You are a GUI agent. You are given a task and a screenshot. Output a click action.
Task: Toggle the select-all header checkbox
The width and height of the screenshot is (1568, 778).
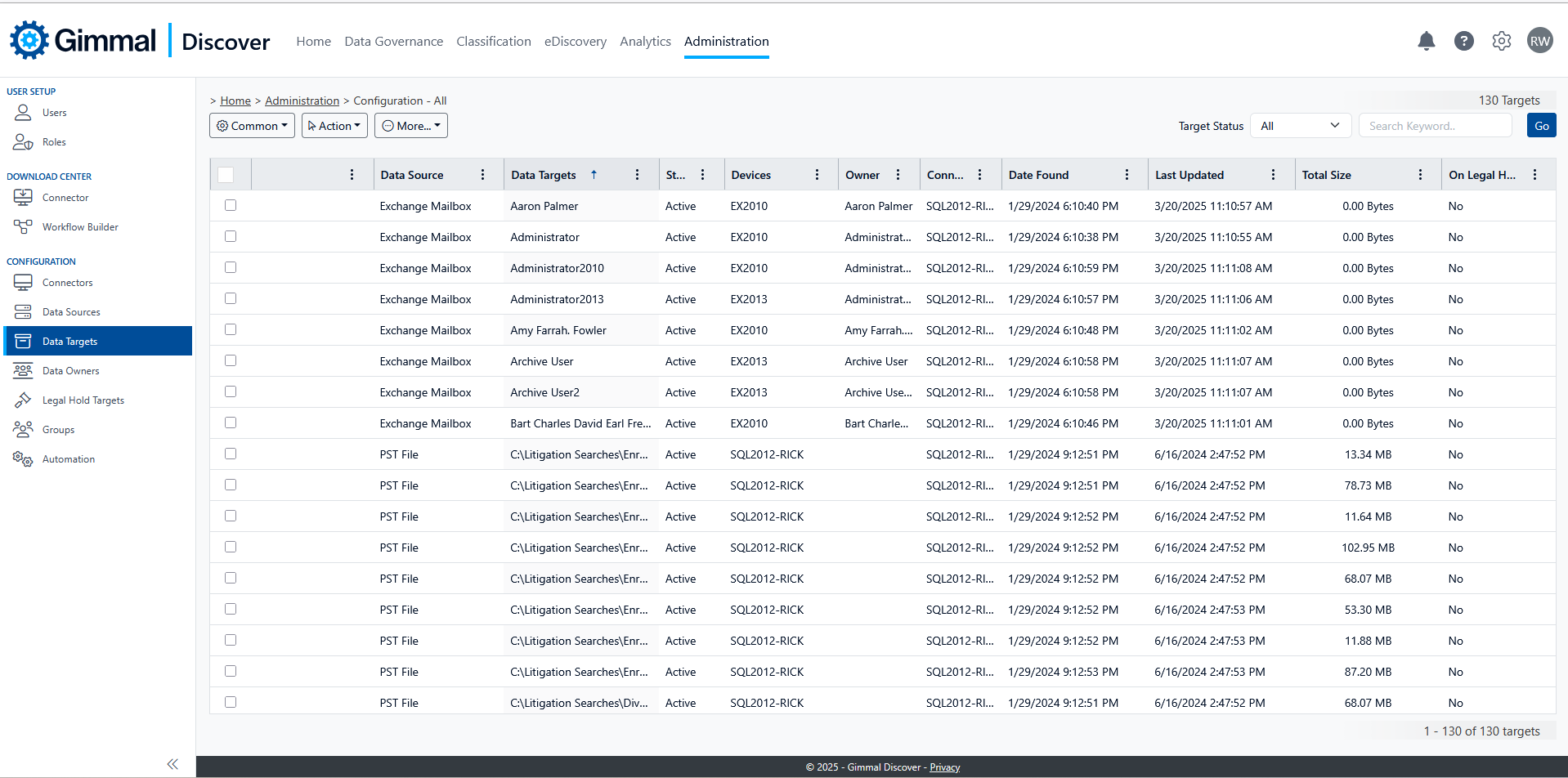[226, 175]
